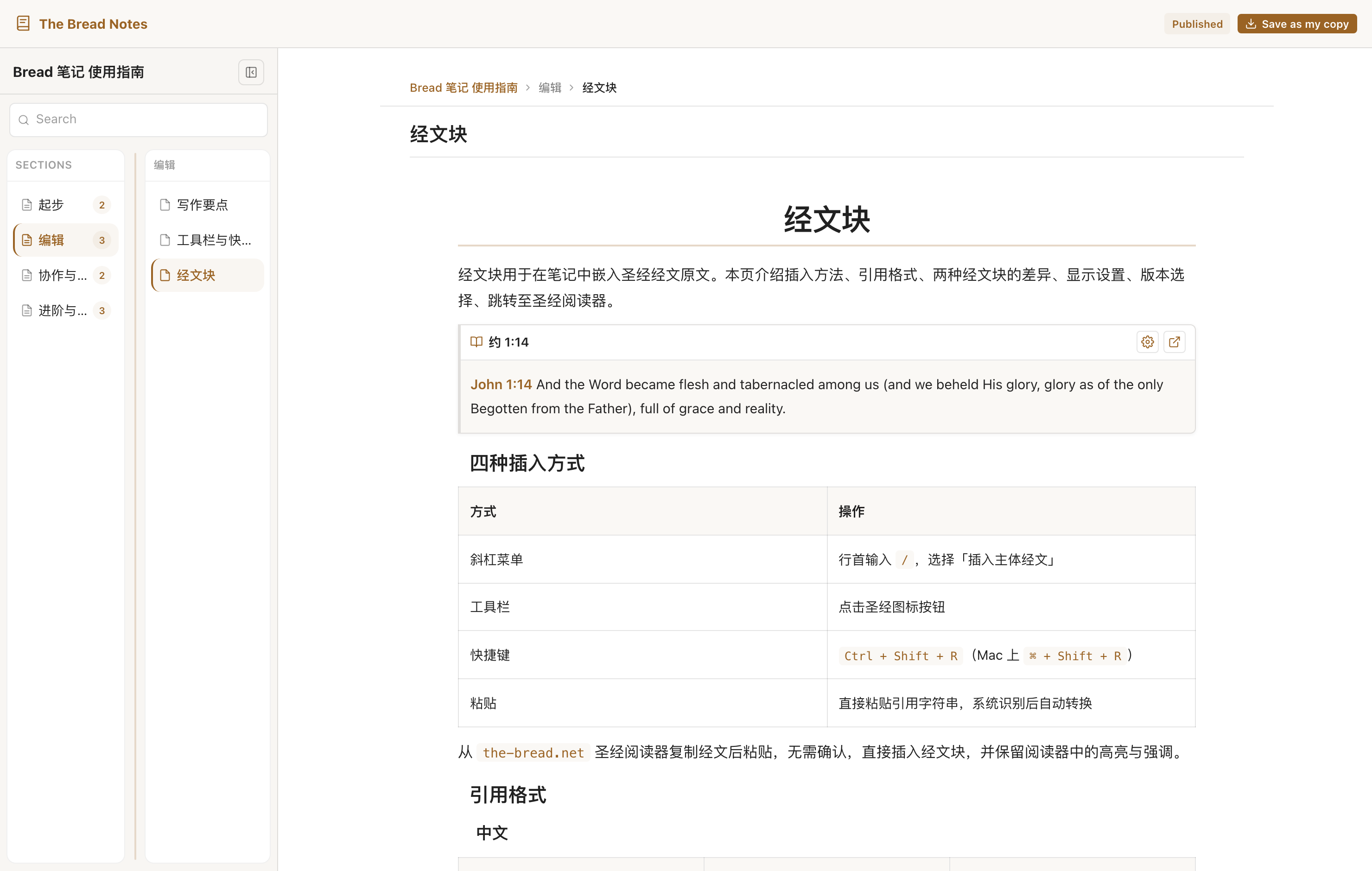
Task: Click the 写作要点 page icon
Action: 165,204
